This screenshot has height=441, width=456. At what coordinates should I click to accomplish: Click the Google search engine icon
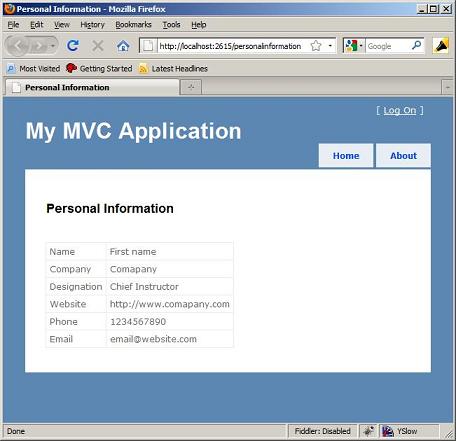351,46
